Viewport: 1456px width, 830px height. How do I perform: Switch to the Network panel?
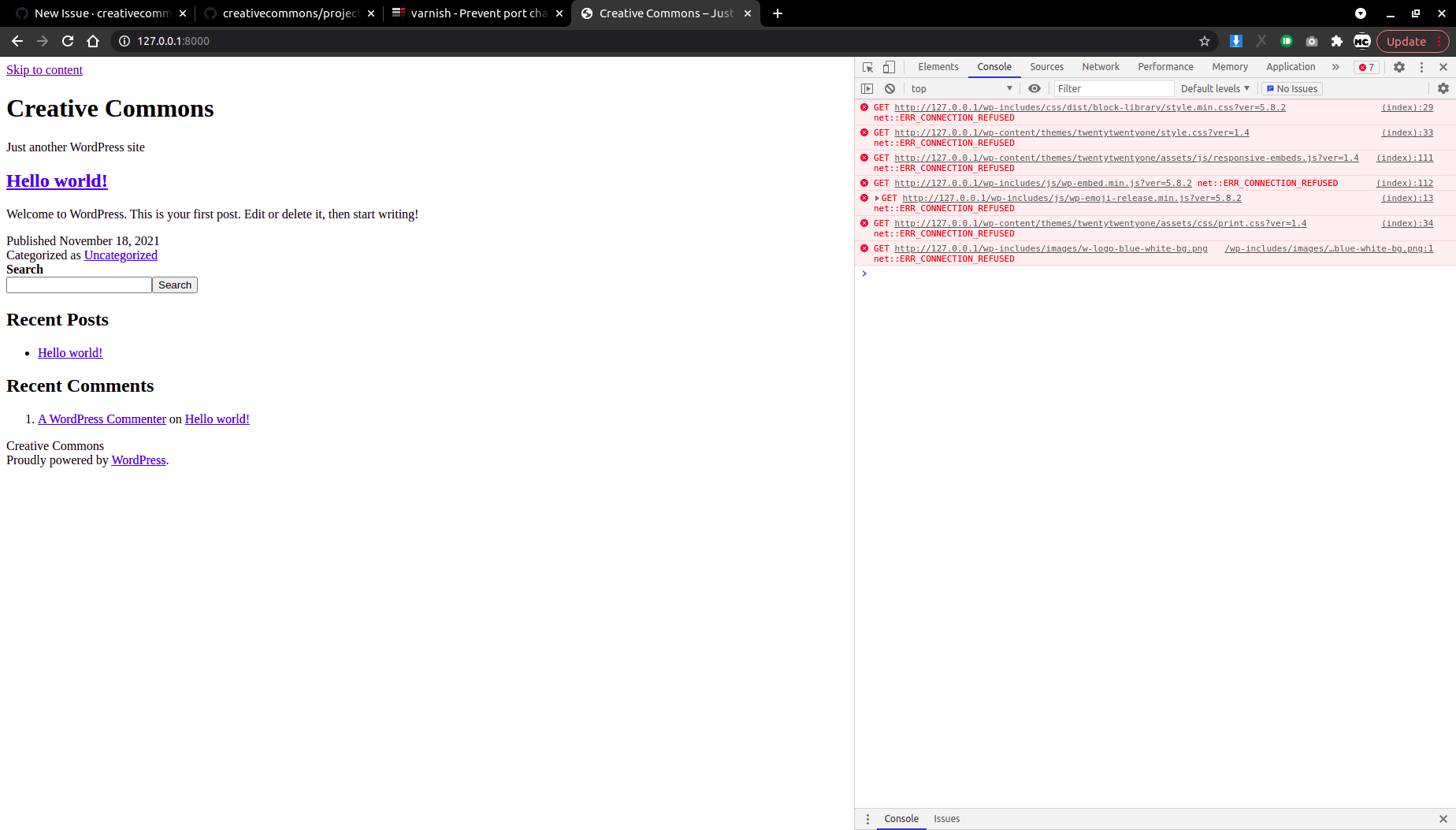tap(1101, 67)
